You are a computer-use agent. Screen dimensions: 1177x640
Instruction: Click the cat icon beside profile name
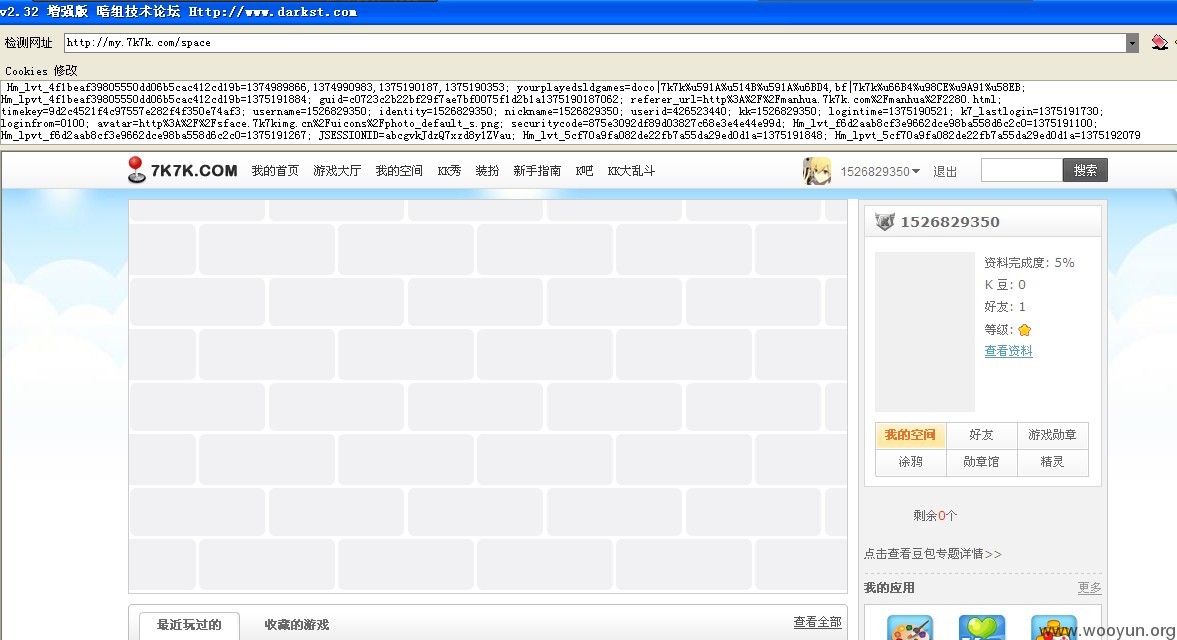(x=885, y=221)
